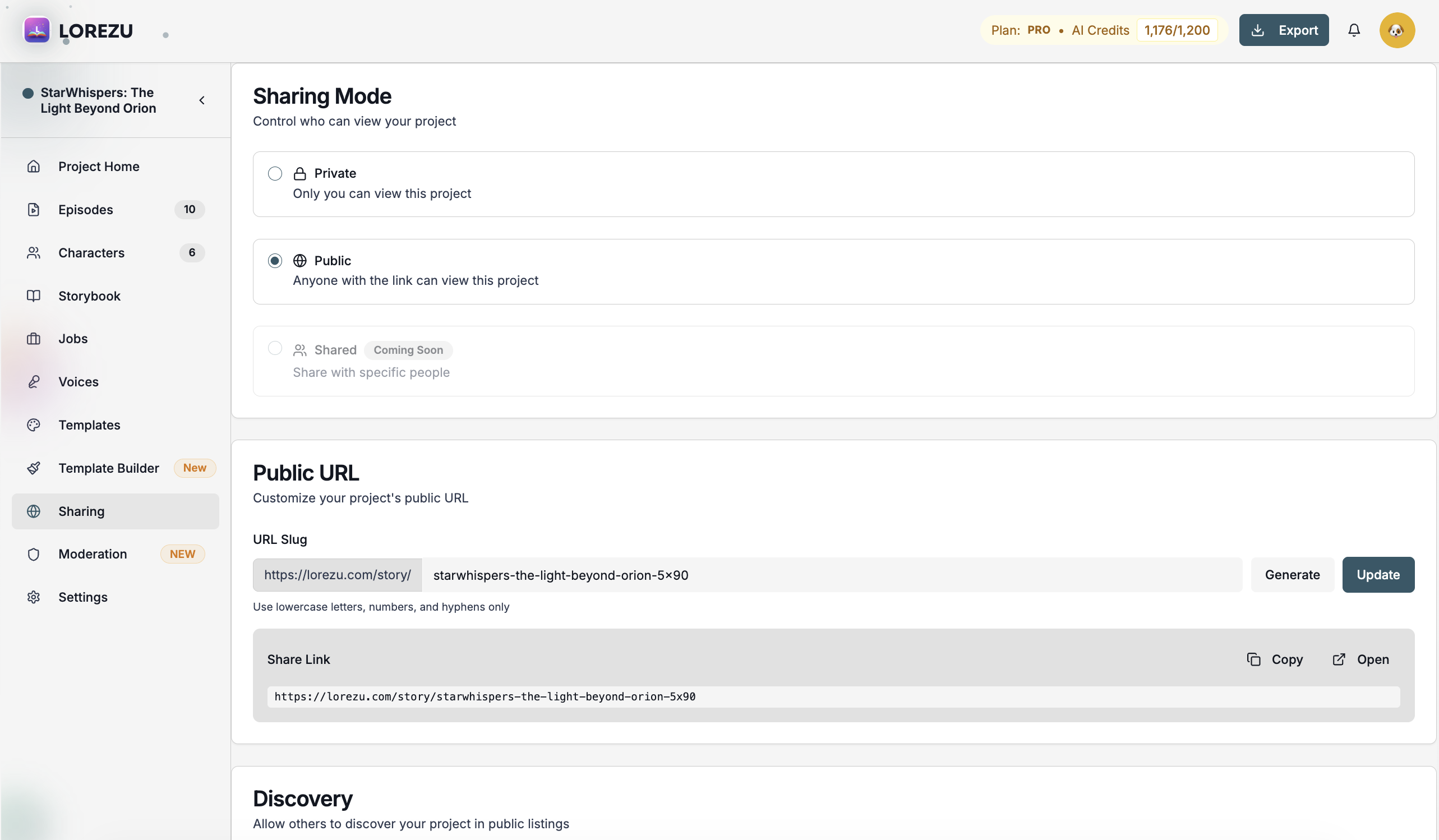Click the notification bell icon
Image resolution: width=1439 pixels, height=840 pixels.
[1353, 30]
